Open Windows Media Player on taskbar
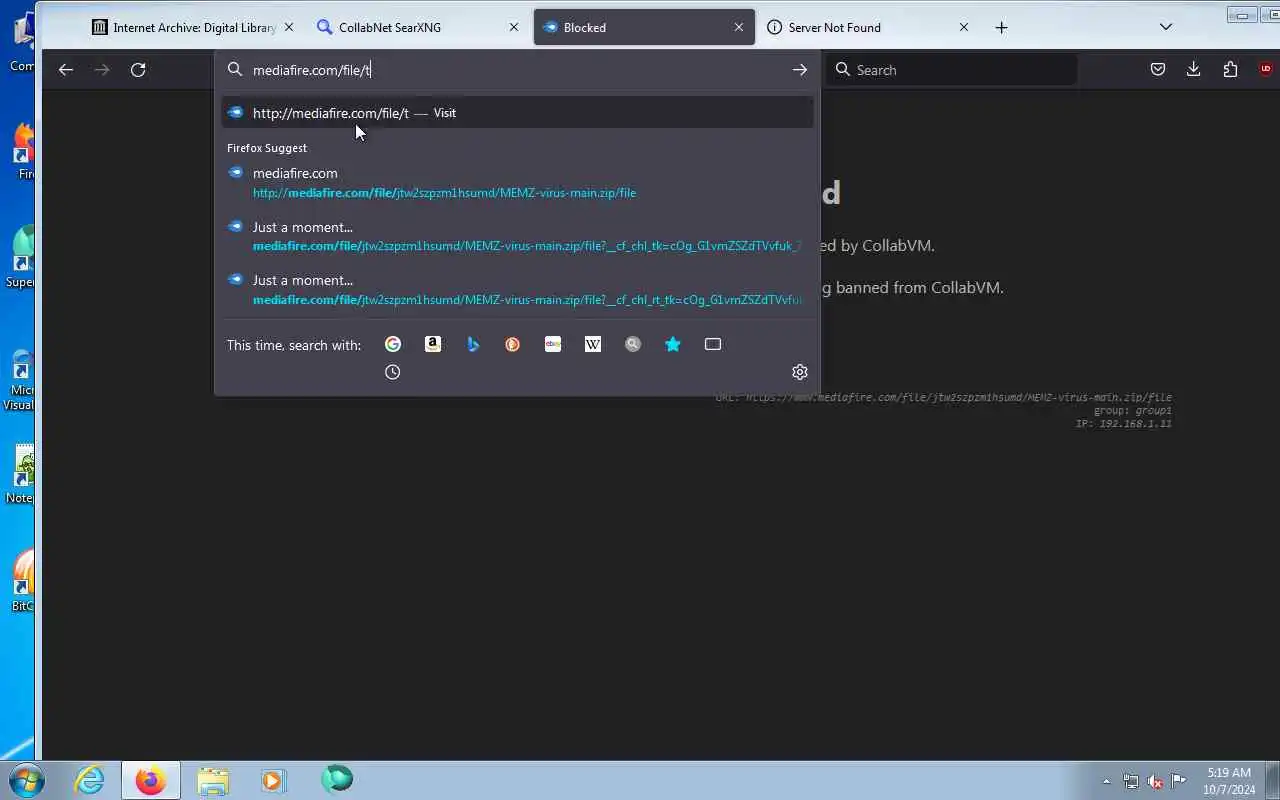 click(273, 779)
